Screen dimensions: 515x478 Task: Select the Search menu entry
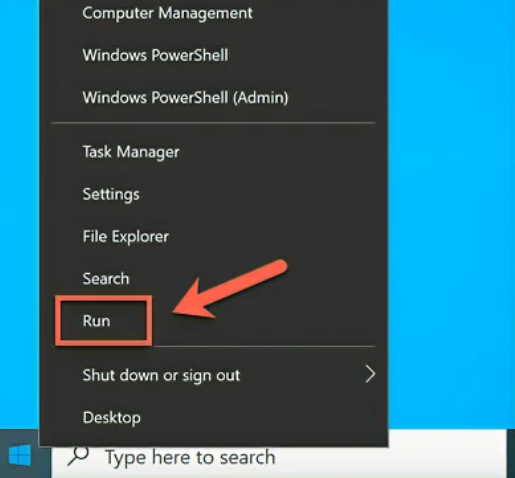tap(213, 279)
